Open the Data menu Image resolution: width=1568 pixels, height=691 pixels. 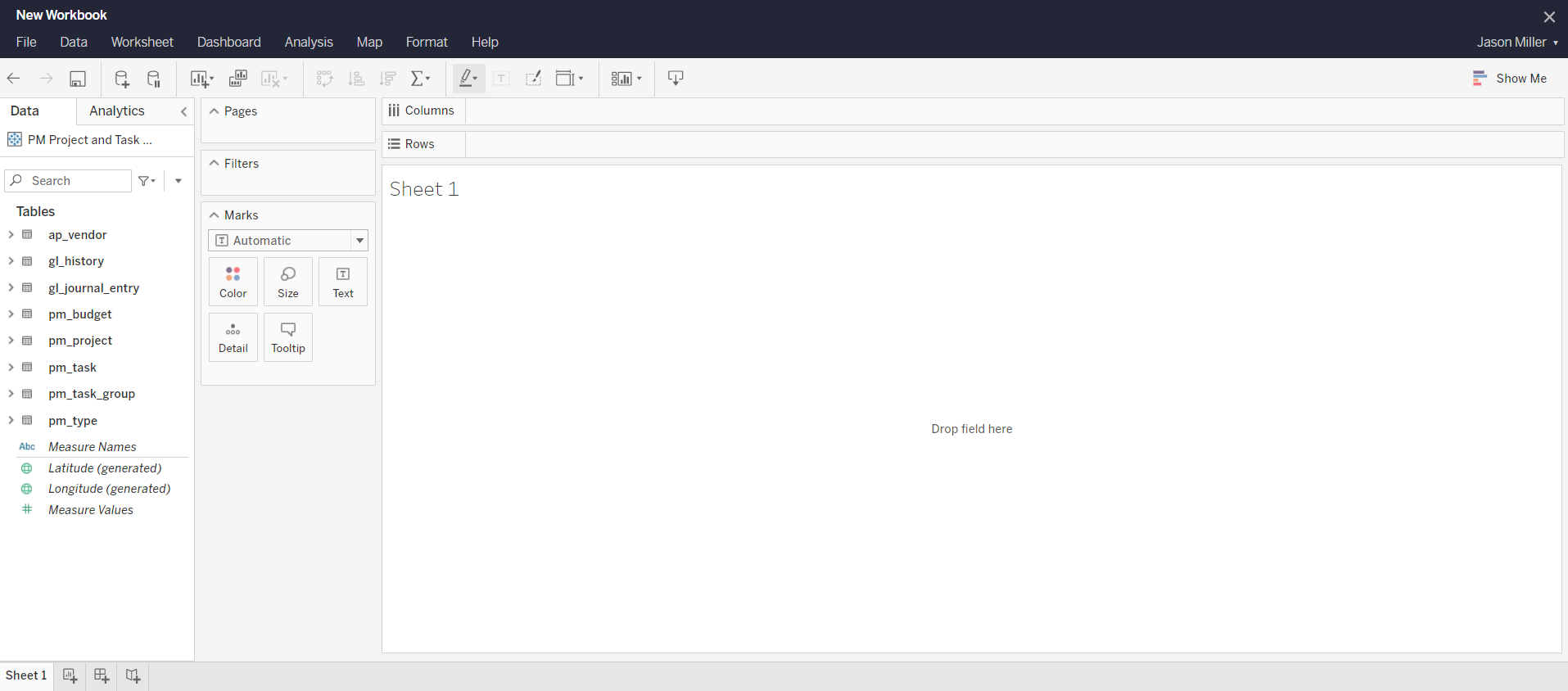pyautogui.click(x=74, y=42)
